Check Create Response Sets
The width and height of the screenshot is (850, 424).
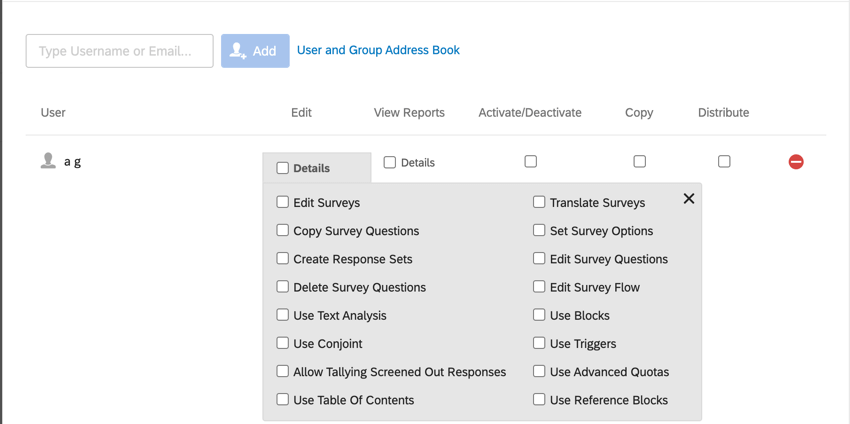(282, 259)
